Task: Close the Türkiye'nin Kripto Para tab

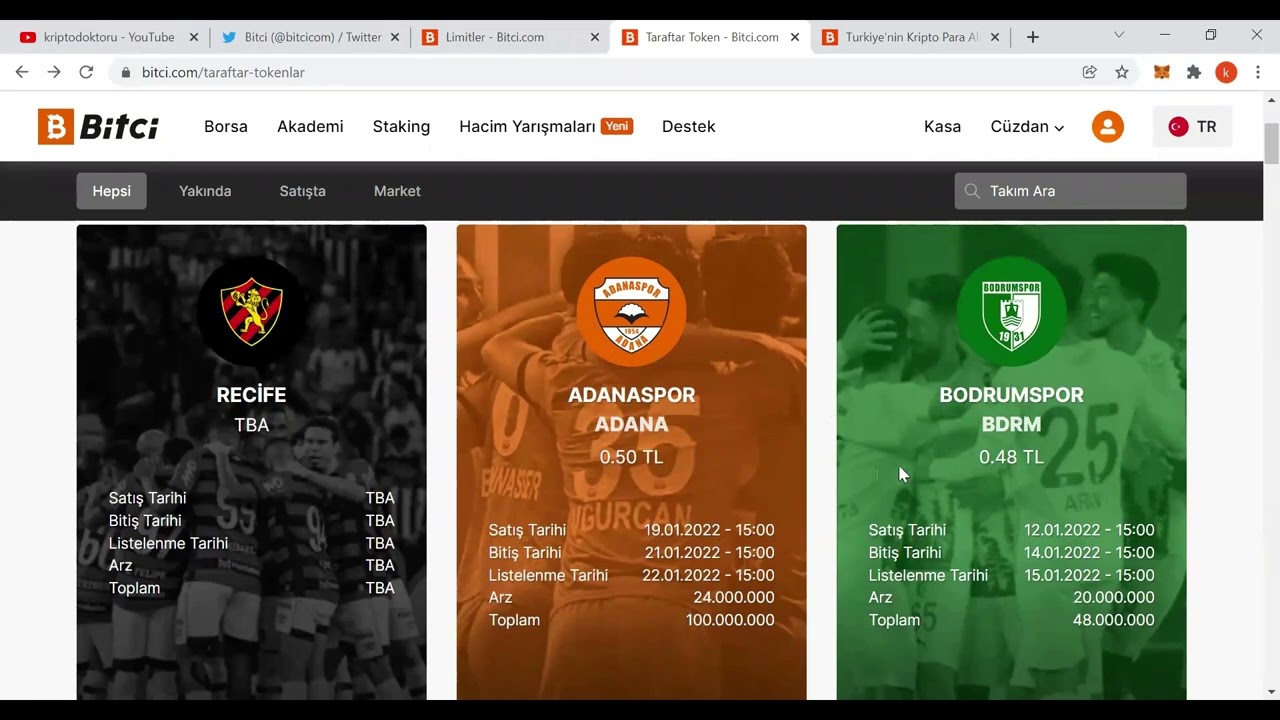Action: [994, 37]
